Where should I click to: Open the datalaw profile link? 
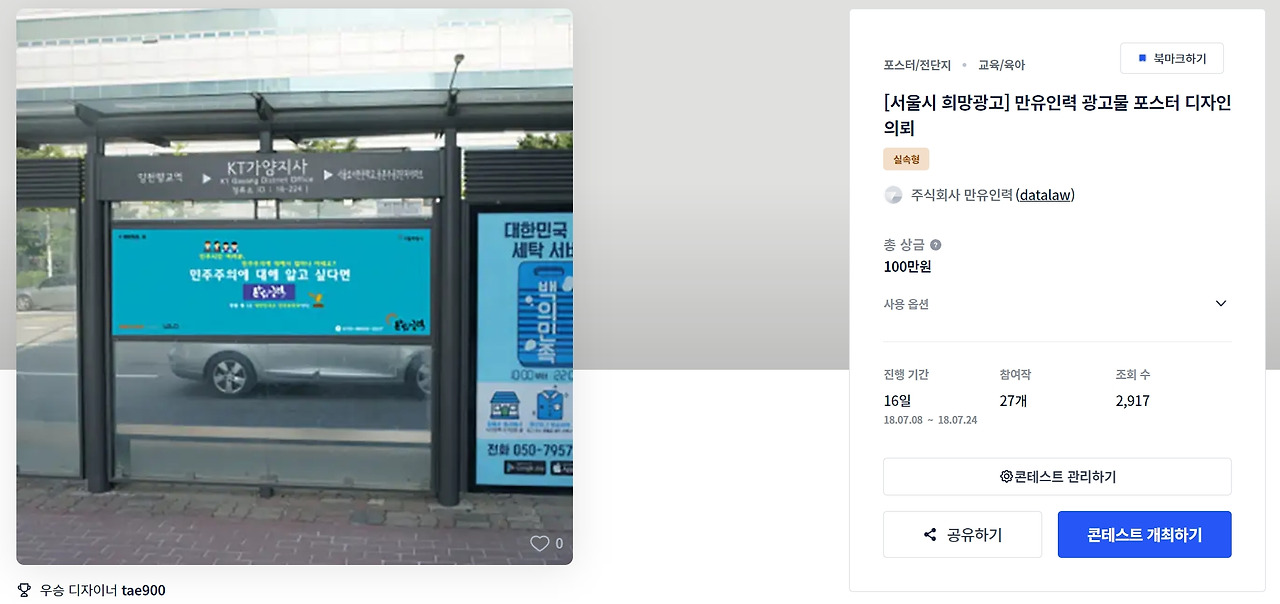click(1045, 195)
